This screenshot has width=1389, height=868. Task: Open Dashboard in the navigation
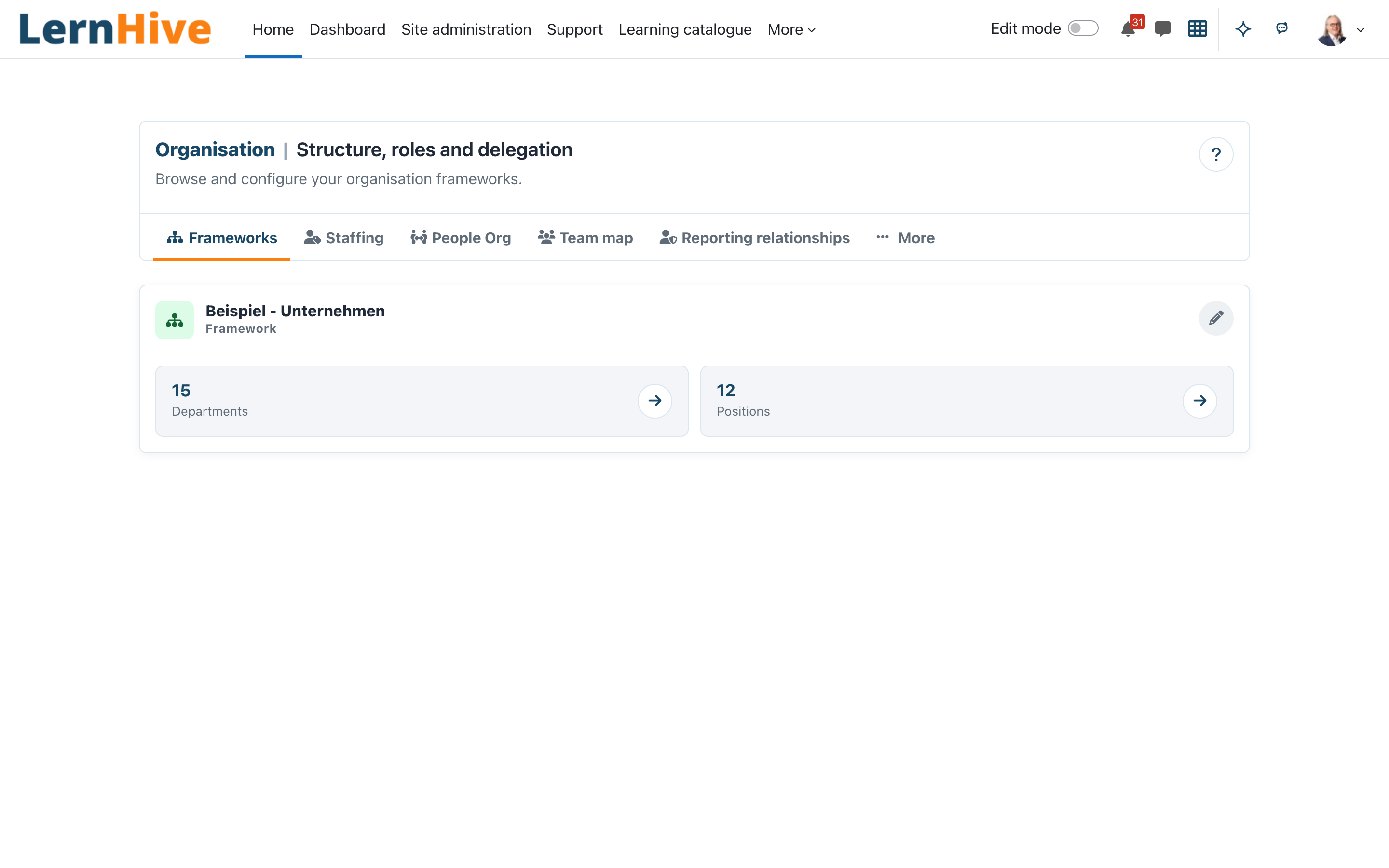pyautogui.click(x=347, y=29)
